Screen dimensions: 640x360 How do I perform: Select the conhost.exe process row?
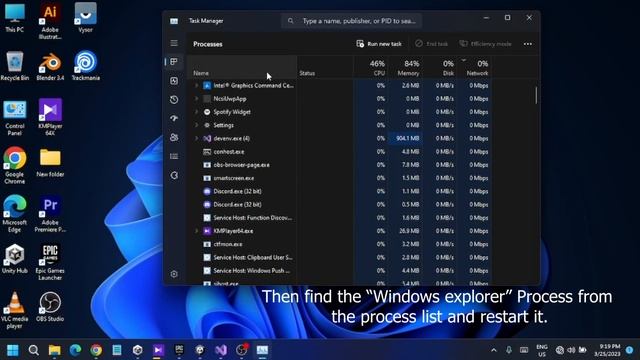point(340,151)
